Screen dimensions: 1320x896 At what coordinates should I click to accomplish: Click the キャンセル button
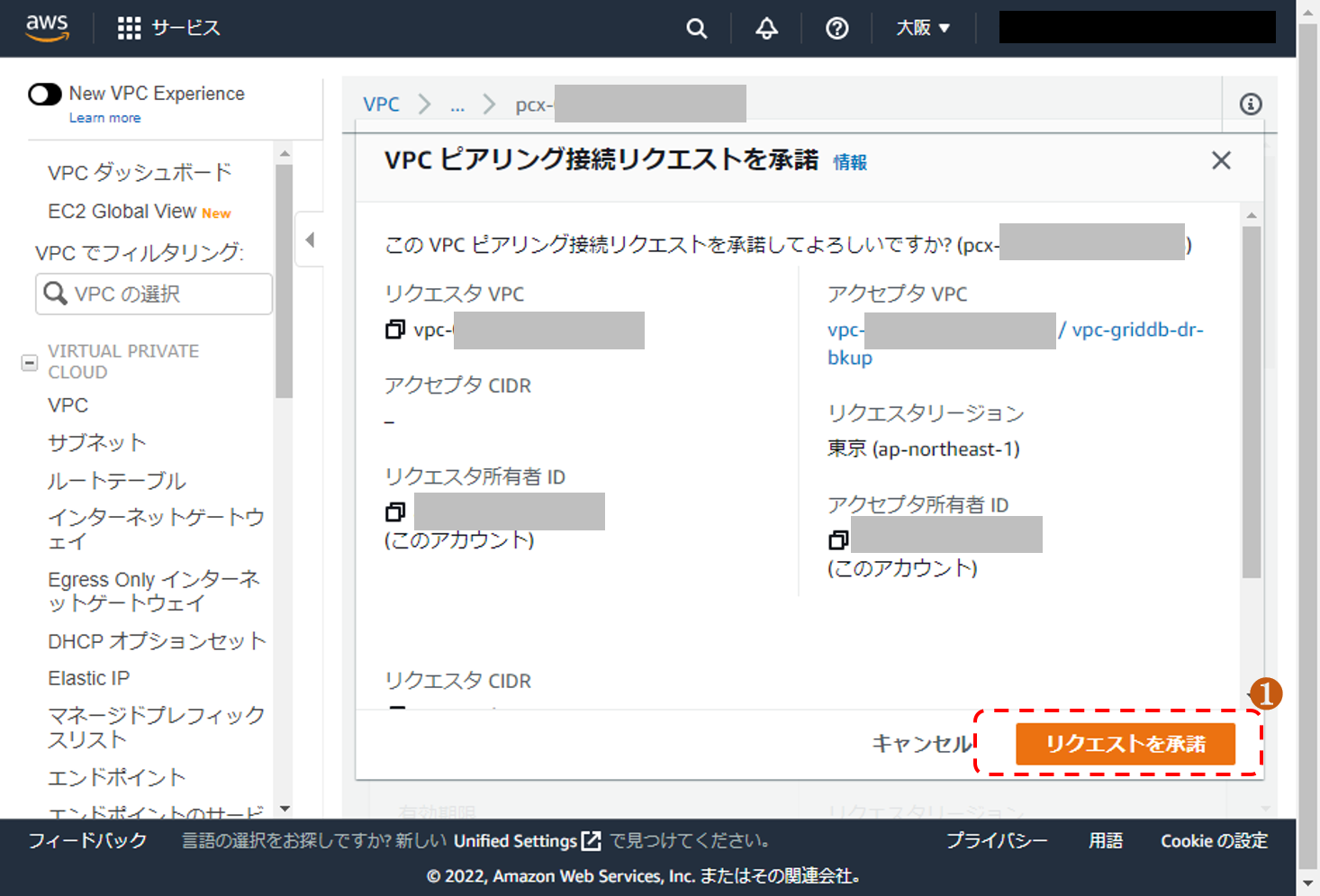click(922, 744)
